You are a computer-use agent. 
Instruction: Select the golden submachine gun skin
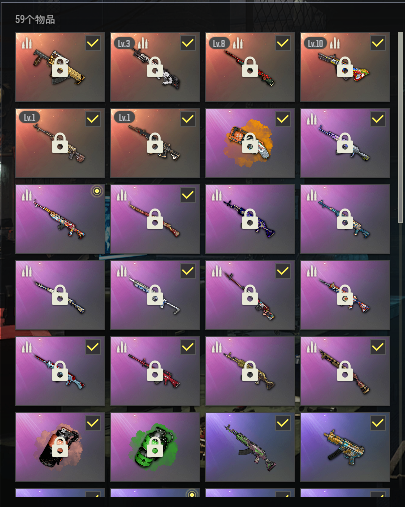pyautogui.click(x=345, y=447)
